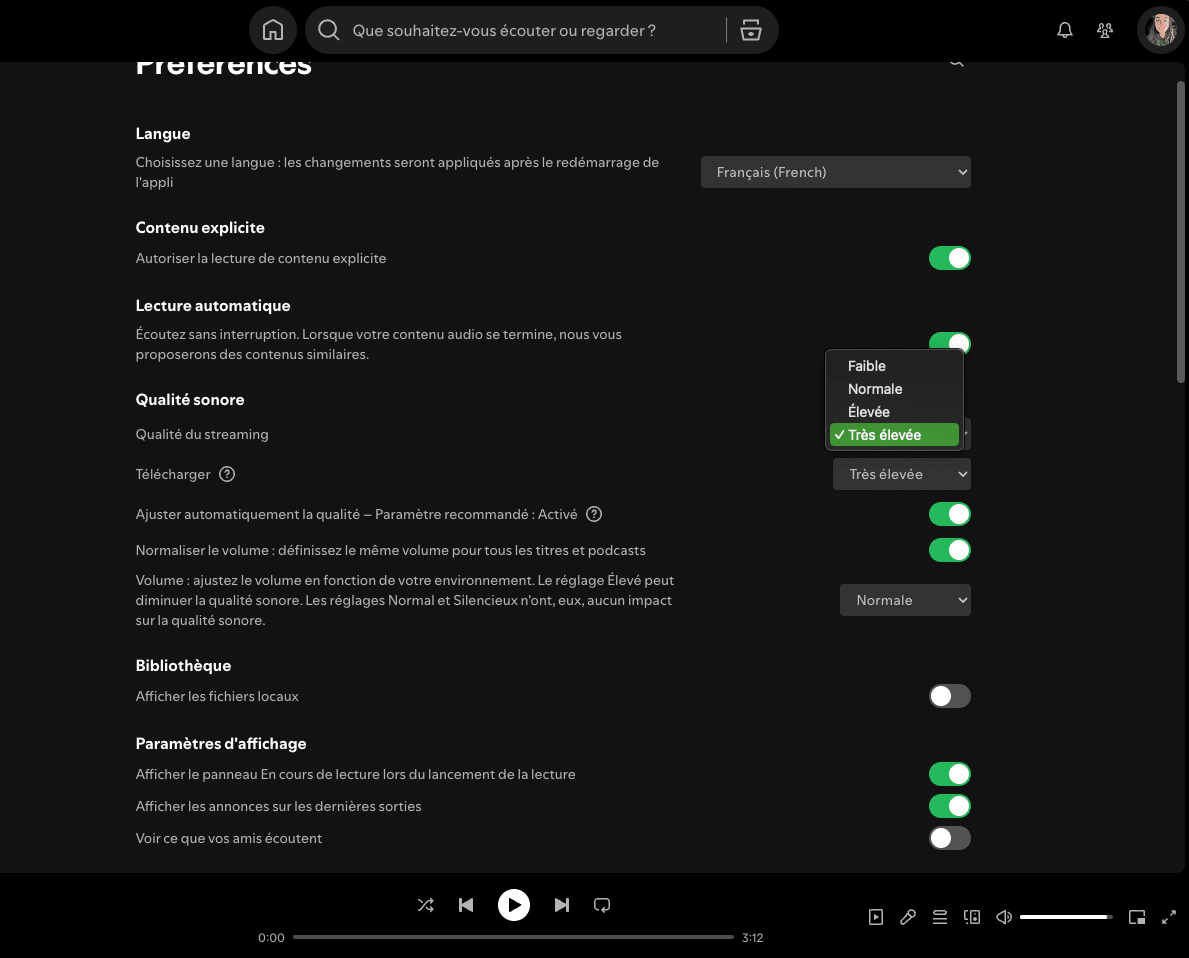Click the help icon next to Télécharger
The image size is (1189, 958).
[227, 474]
